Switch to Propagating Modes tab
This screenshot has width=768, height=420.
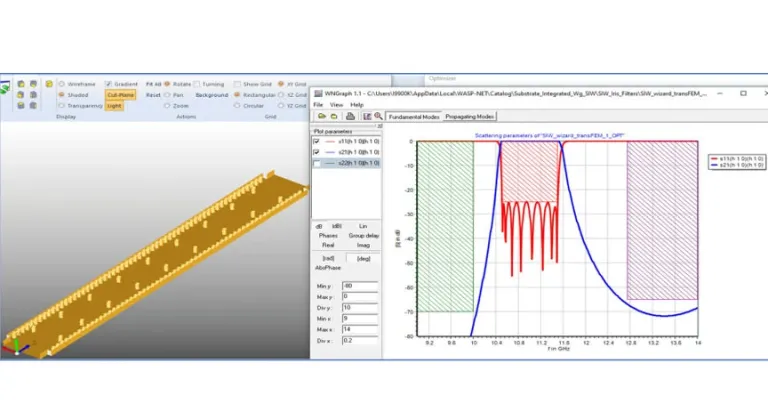pos(469,117)
